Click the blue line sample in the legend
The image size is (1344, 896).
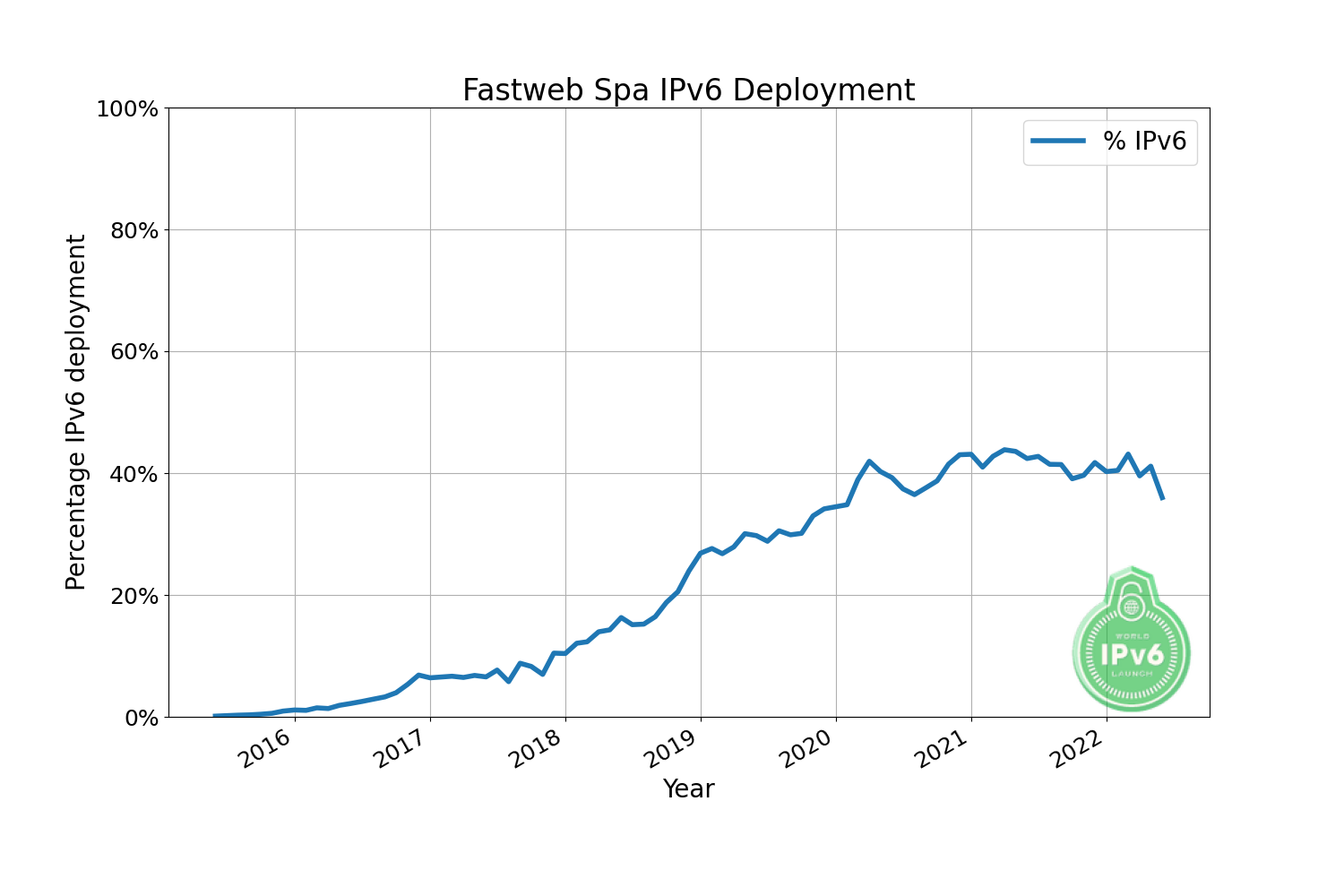1058,142
